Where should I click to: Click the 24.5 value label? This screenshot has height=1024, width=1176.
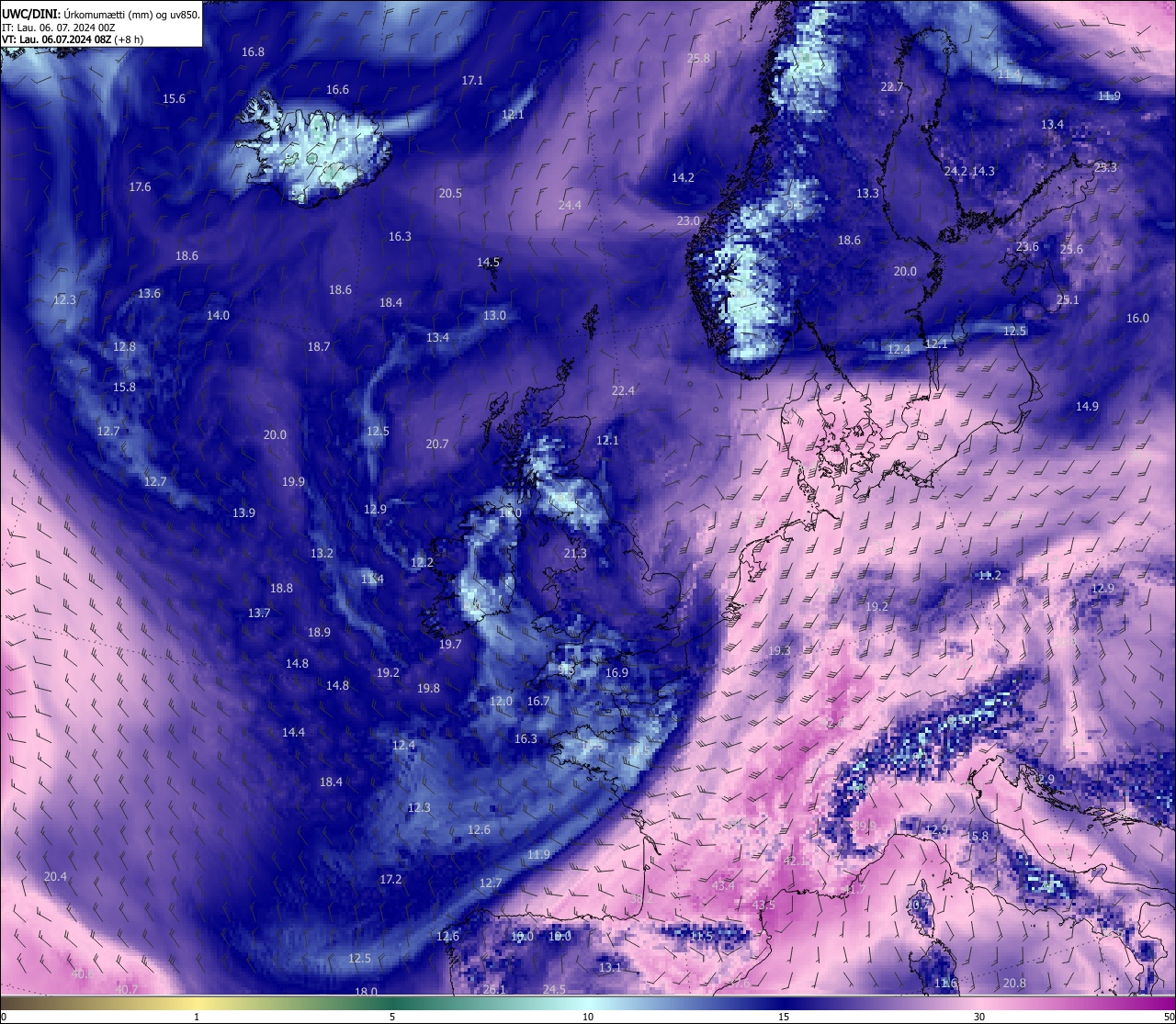click(554, 990)
